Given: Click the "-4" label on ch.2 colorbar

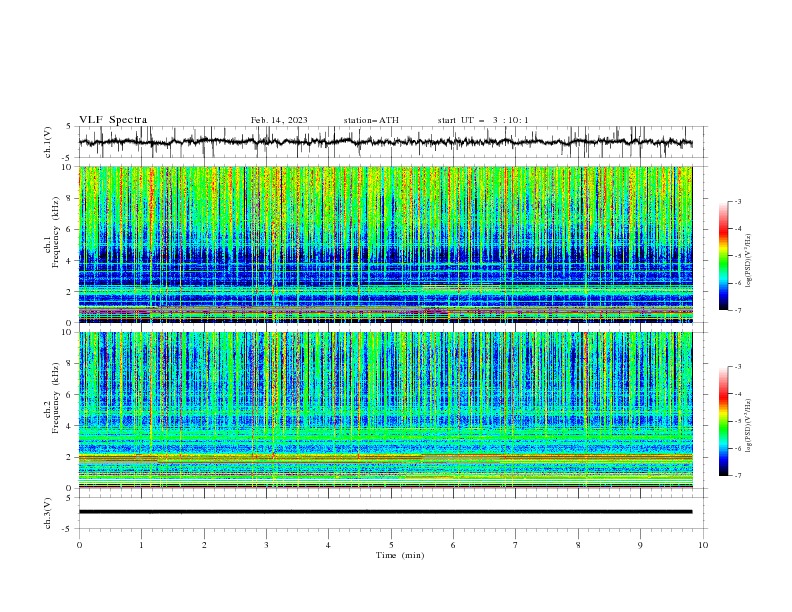Looking at the screenshot, I should click(738, 394).
